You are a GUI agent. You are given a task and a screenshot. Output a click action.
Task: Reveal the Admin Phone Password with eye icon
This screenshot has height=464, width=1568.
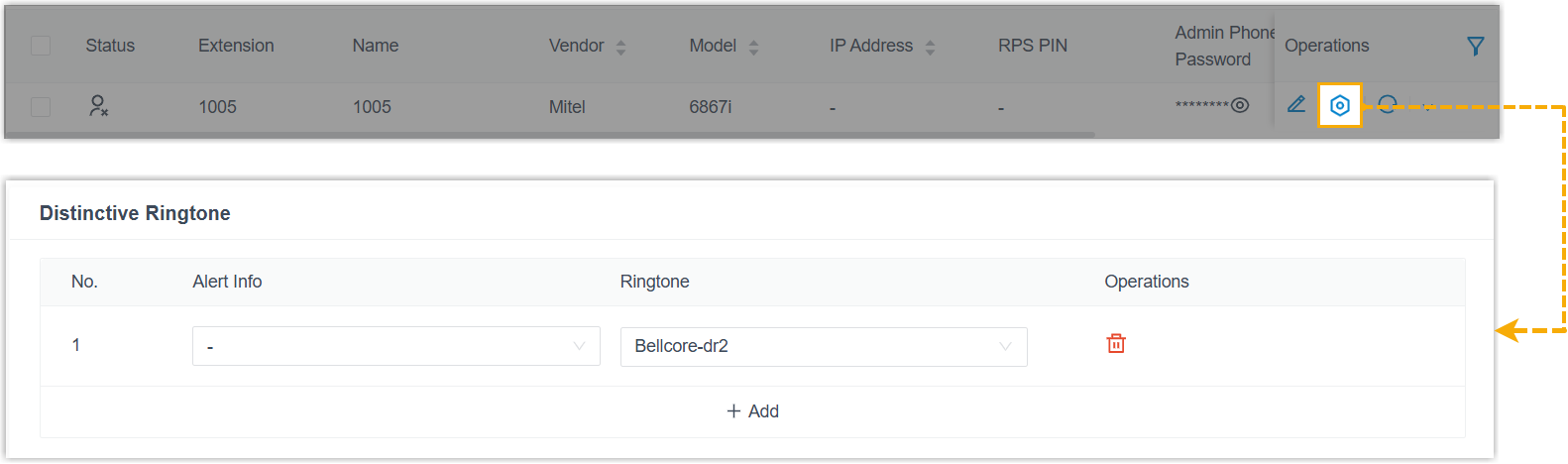tap(1240, 105)
